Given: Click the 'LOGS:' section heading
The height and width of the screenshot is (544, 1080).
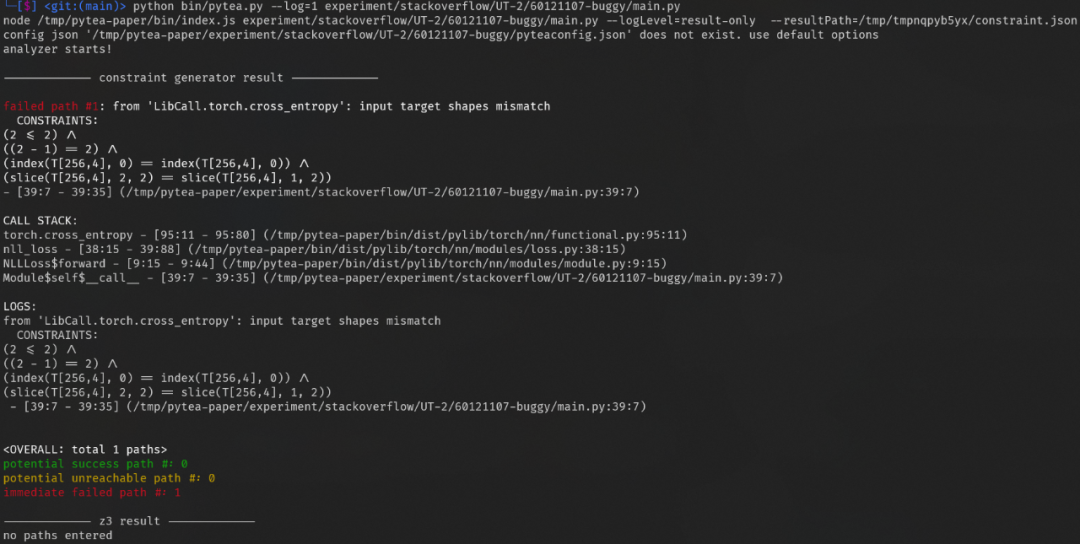Looking at the screenshot, I should tap(20, 306).
